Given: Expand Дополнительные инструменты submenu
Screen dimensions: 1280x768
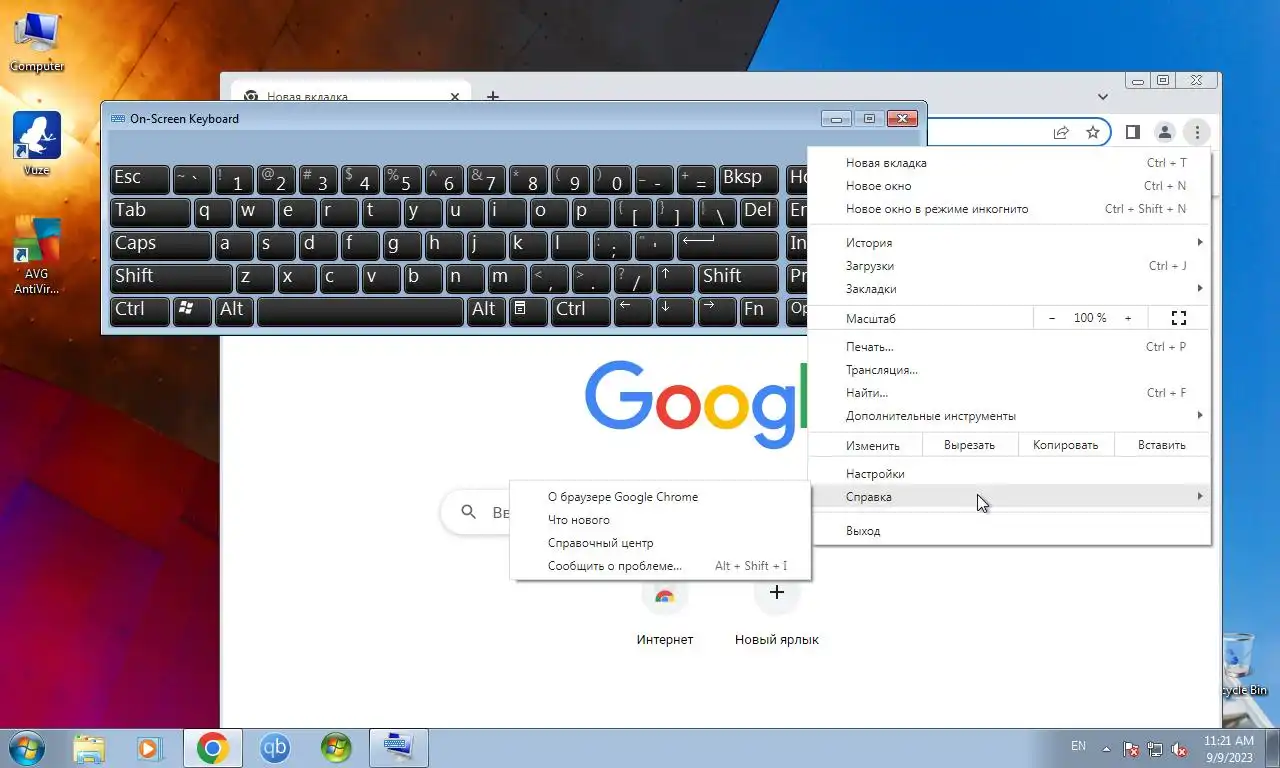Looking at the screenshot, I should coord(1009,416).
